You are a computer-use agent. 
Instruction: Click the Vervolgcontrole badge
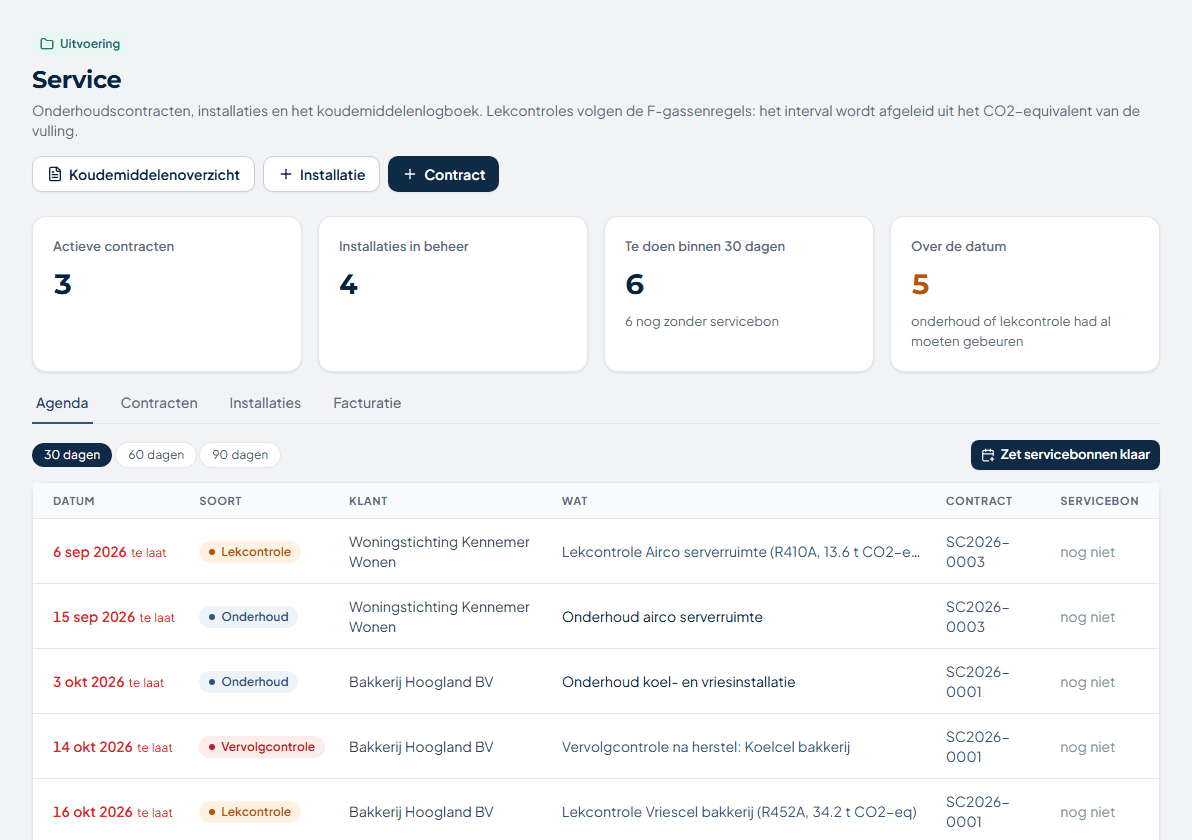262,747
